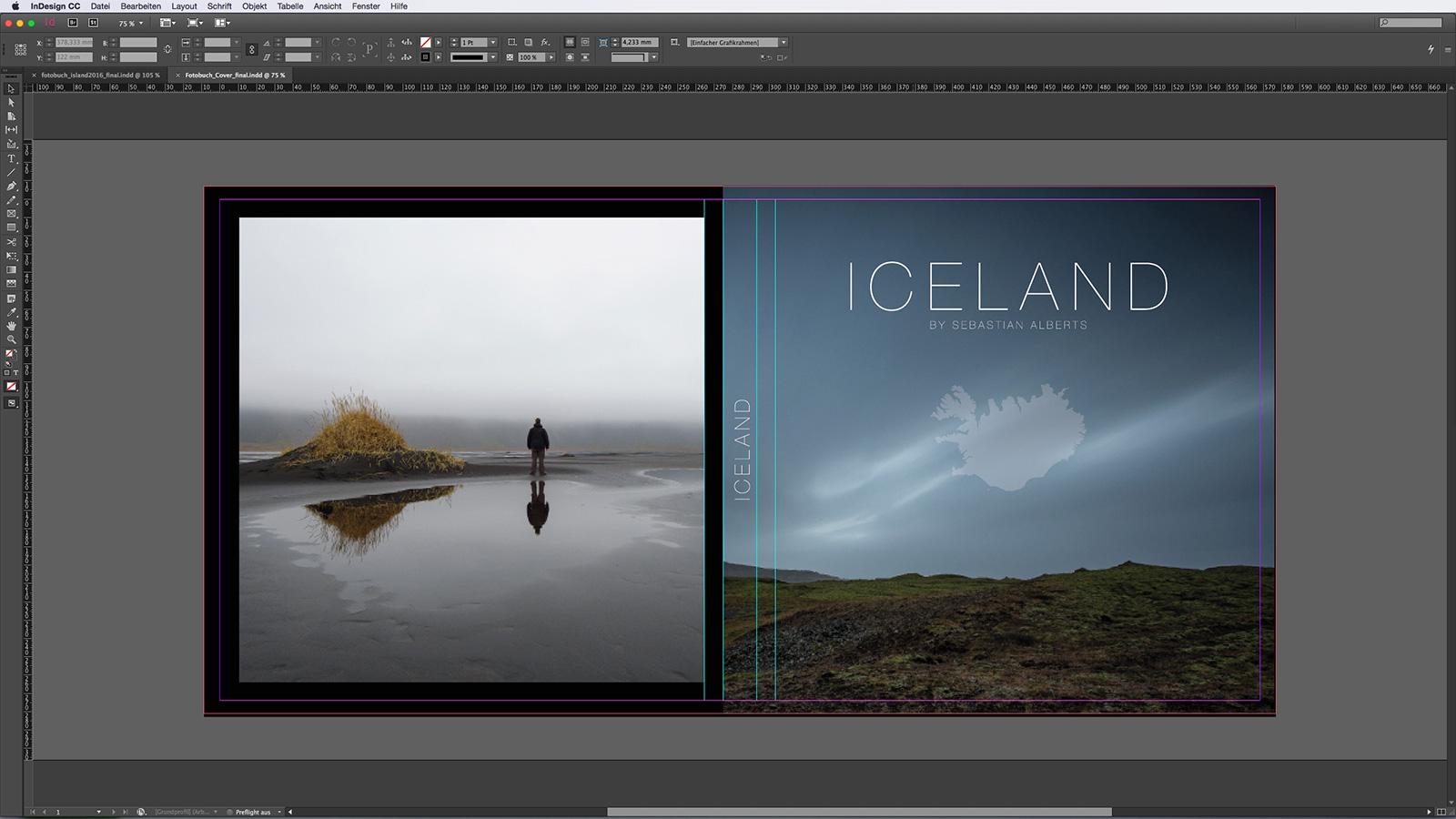Viewport: 1456px width, 819px height.
Task: Toggle constrain proportions chain link
Action: click(252, 49)
